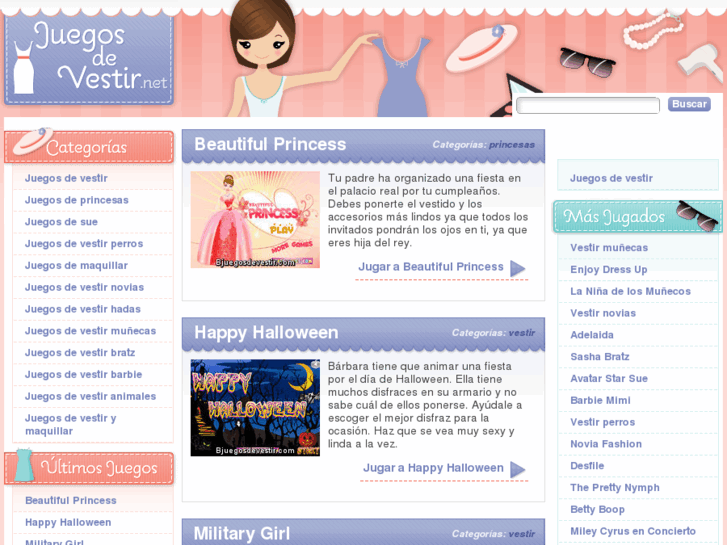Click the play arrow beside Jugar a Happy Halloween
Viewport: 727px width, 545px height.
pos(517,469)
